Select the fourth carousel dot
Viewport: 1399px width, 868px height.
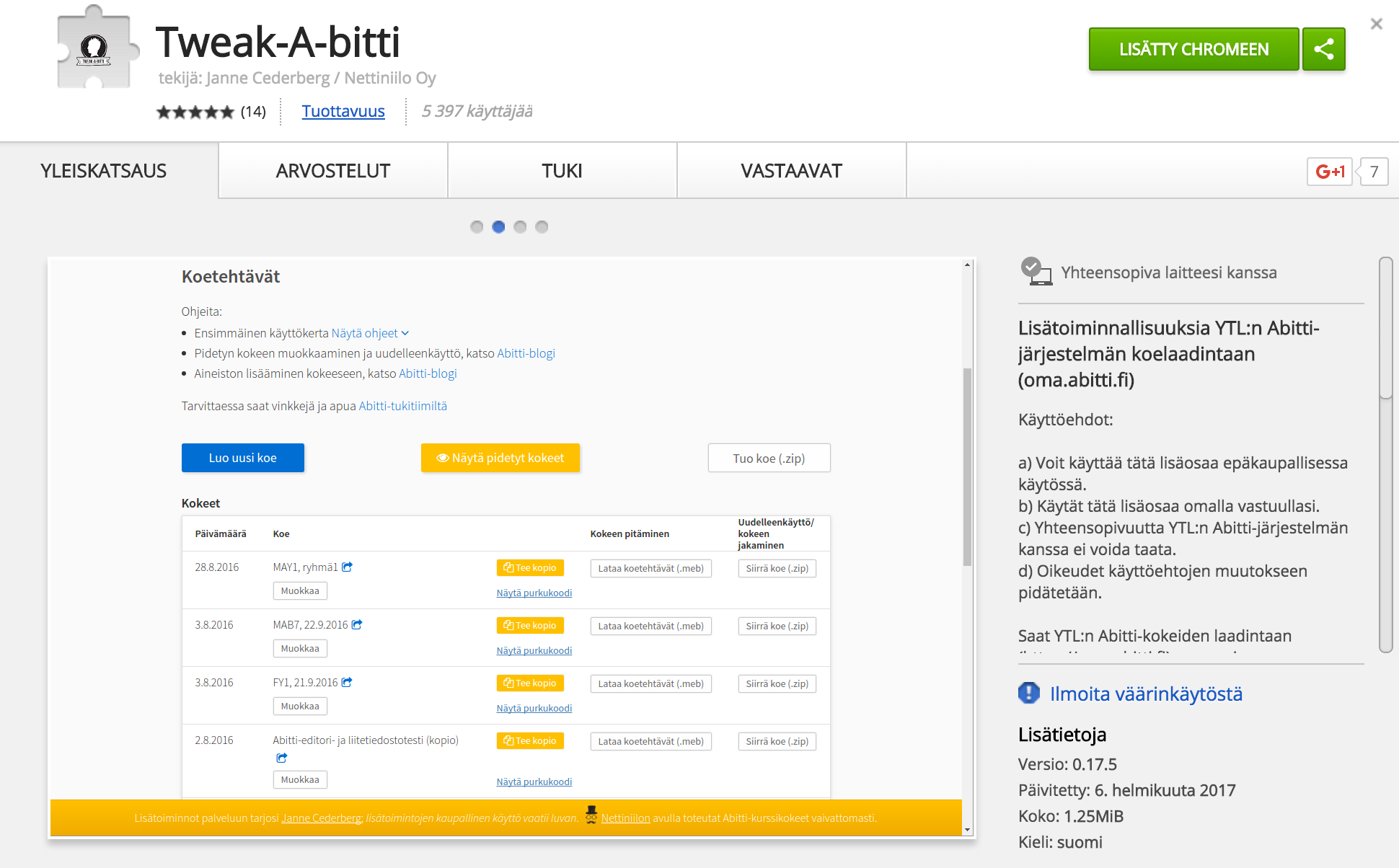pos(542,227)
